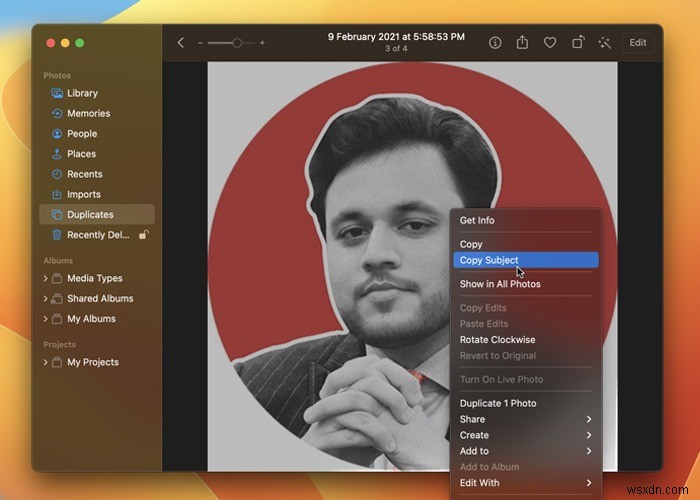Click the Edit button

[638, 43]
